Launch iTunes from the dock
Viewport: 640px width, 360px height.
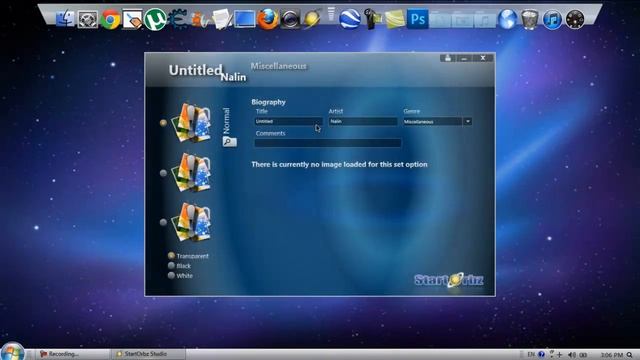click(x=552, y=20)
